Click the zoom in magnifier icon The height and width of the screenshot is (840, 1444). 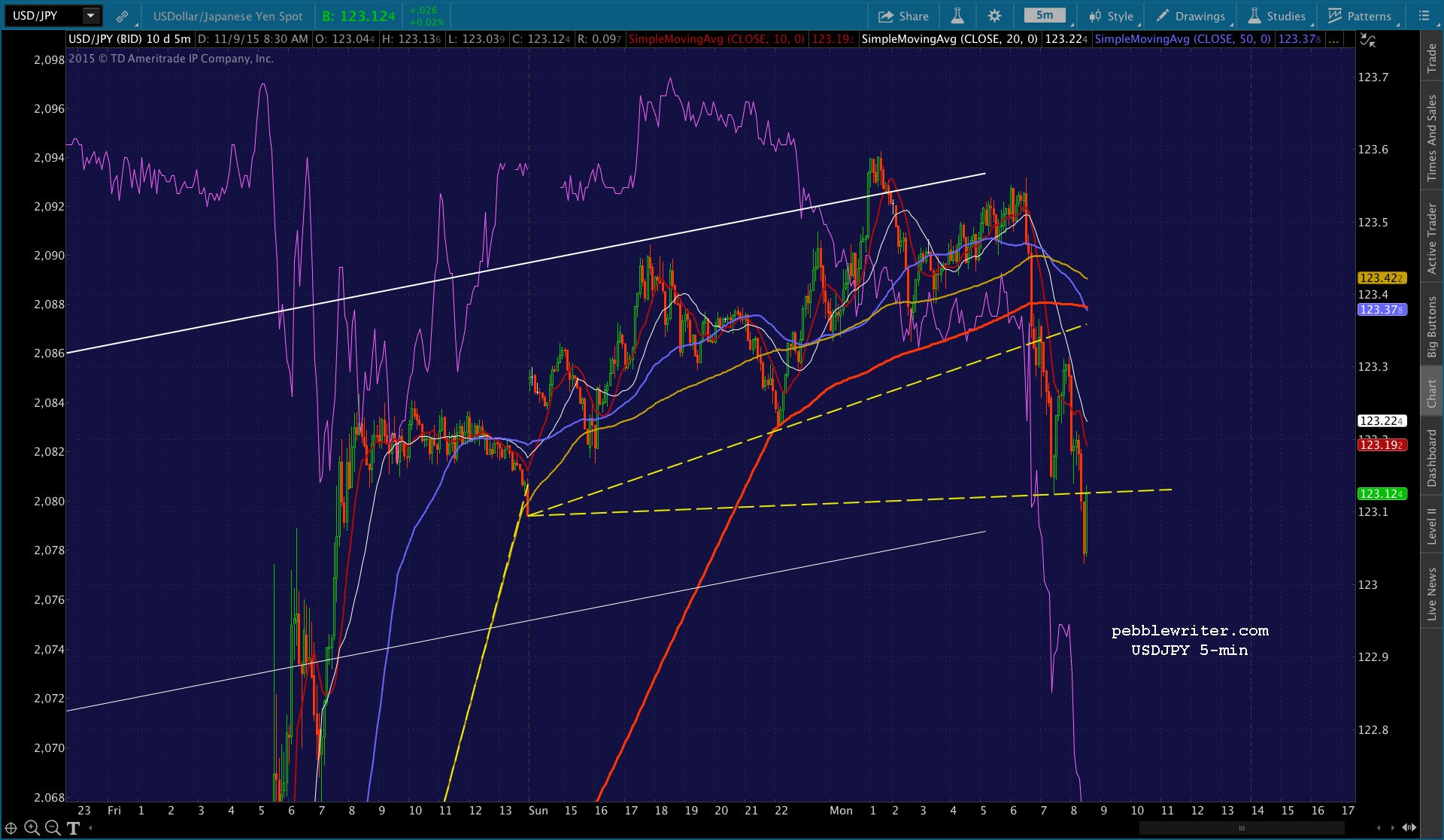click(x=32, y=828)
